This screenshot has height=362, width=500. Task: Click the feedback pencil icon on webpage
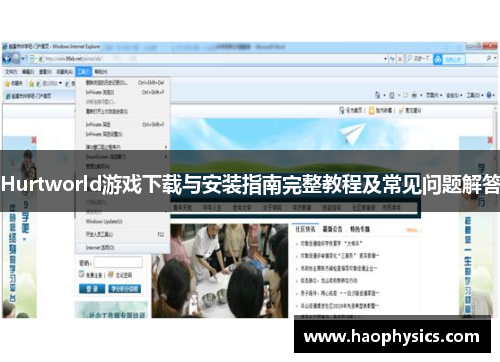401,110
